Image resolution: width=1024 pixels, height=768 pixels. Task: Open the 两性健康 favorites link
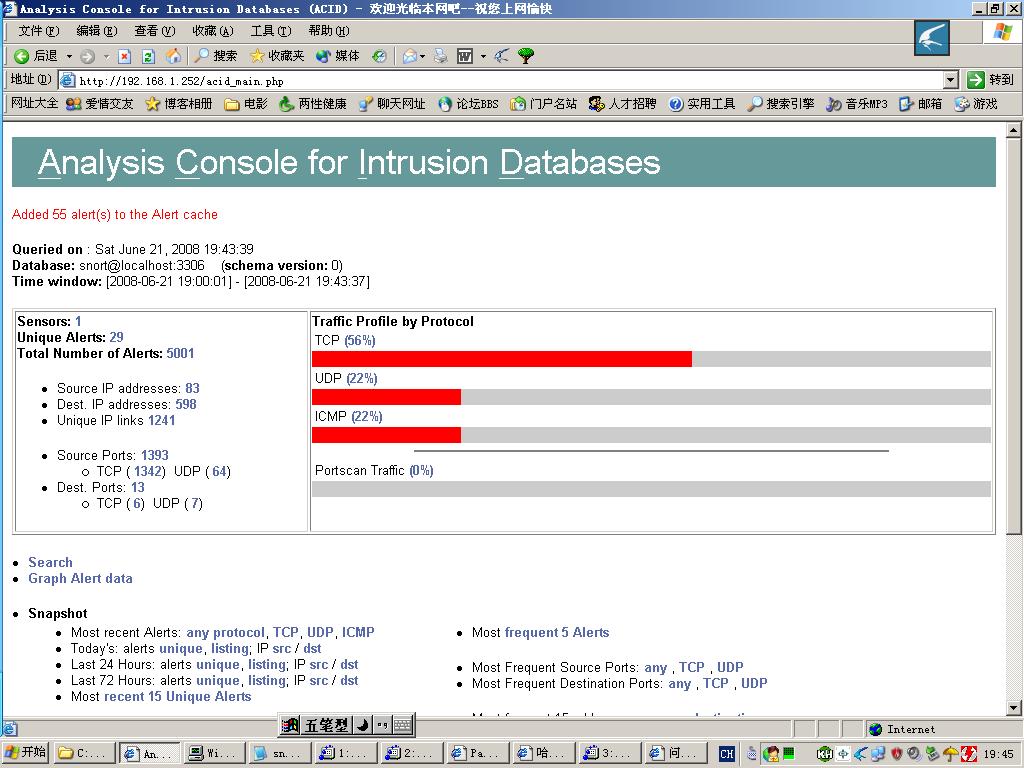[x=313, y=104]
